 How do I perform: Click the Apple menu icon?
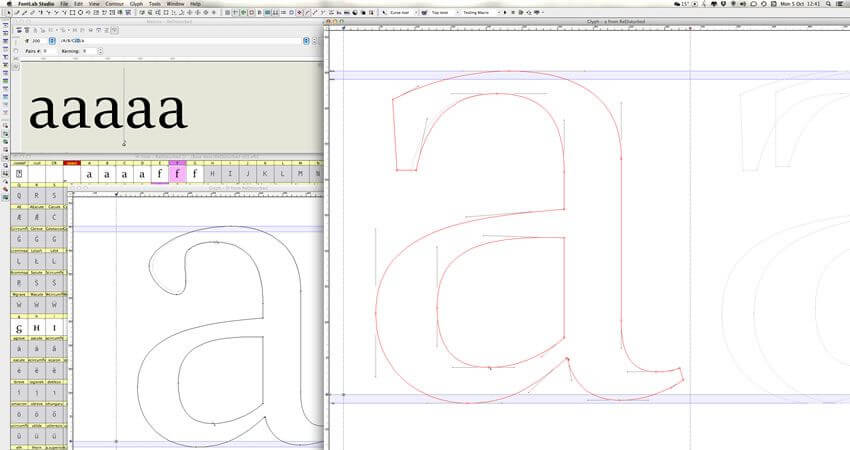pos(8,4)
